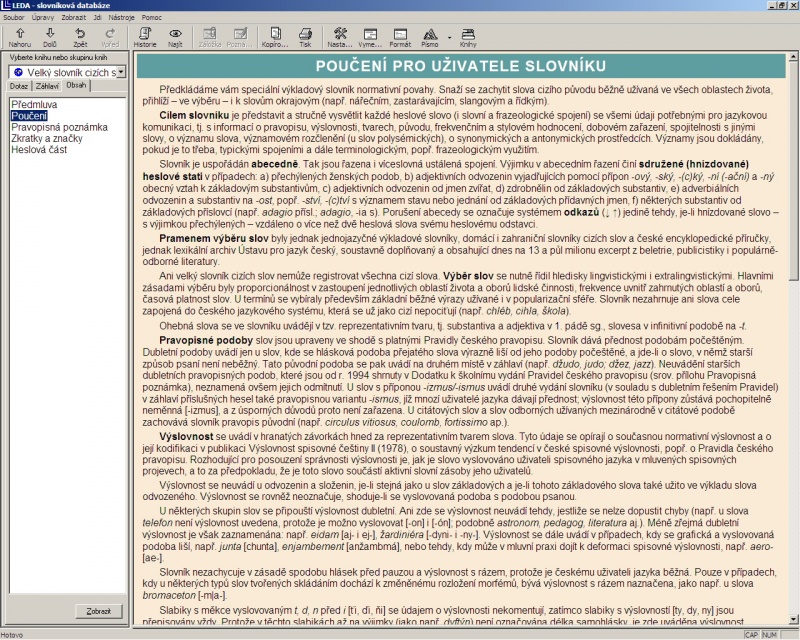Screen dimensions: 800x640
Task: Click the scrollbar up arrow of text pane
Action: click(x=793, y=57)
